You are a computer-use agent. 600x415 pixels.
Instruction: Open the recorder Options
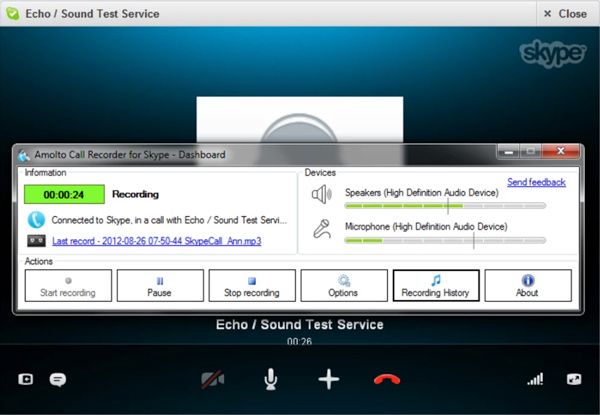click(344, 285)
